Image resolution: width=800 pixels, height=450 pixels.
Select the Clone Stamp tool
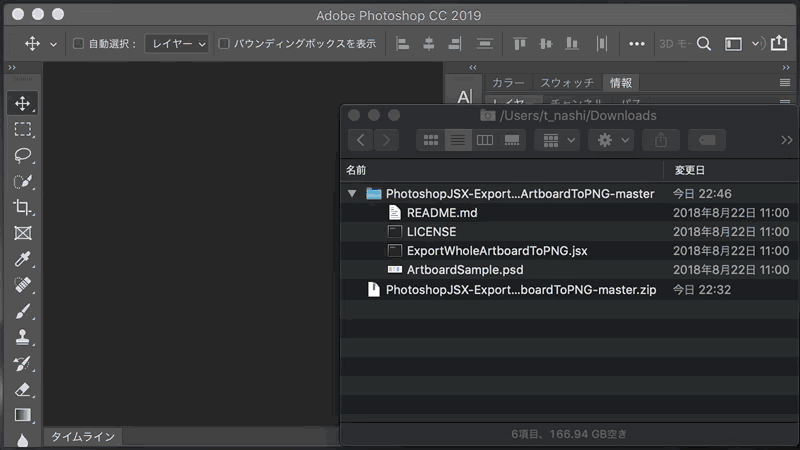[22, 337]
